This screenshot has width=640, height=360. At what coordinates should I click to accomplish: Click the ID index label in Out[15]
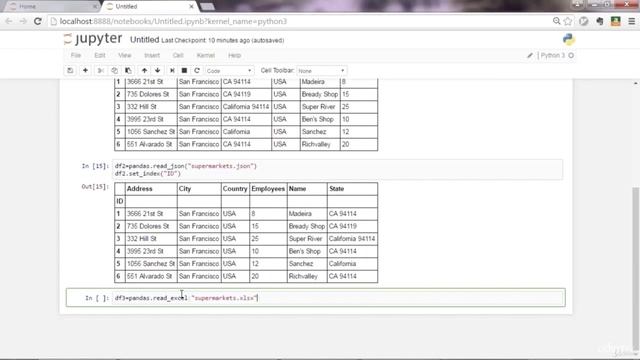click(120, 201)
